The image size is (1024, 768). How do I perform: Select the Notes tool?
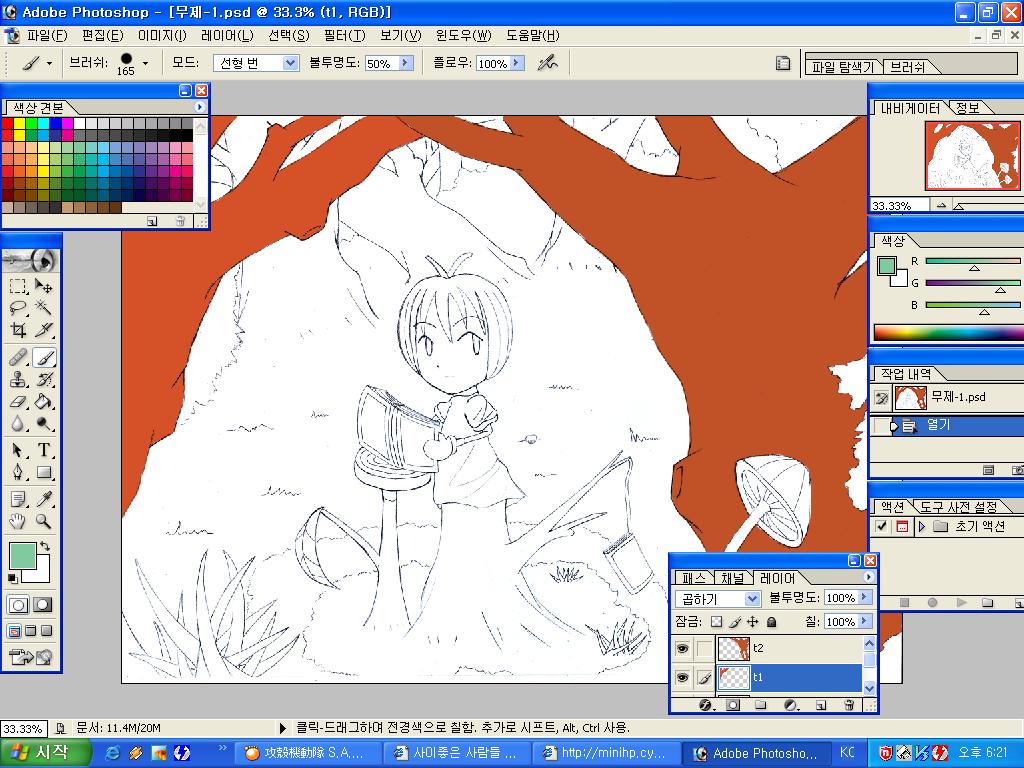point(18,500)
